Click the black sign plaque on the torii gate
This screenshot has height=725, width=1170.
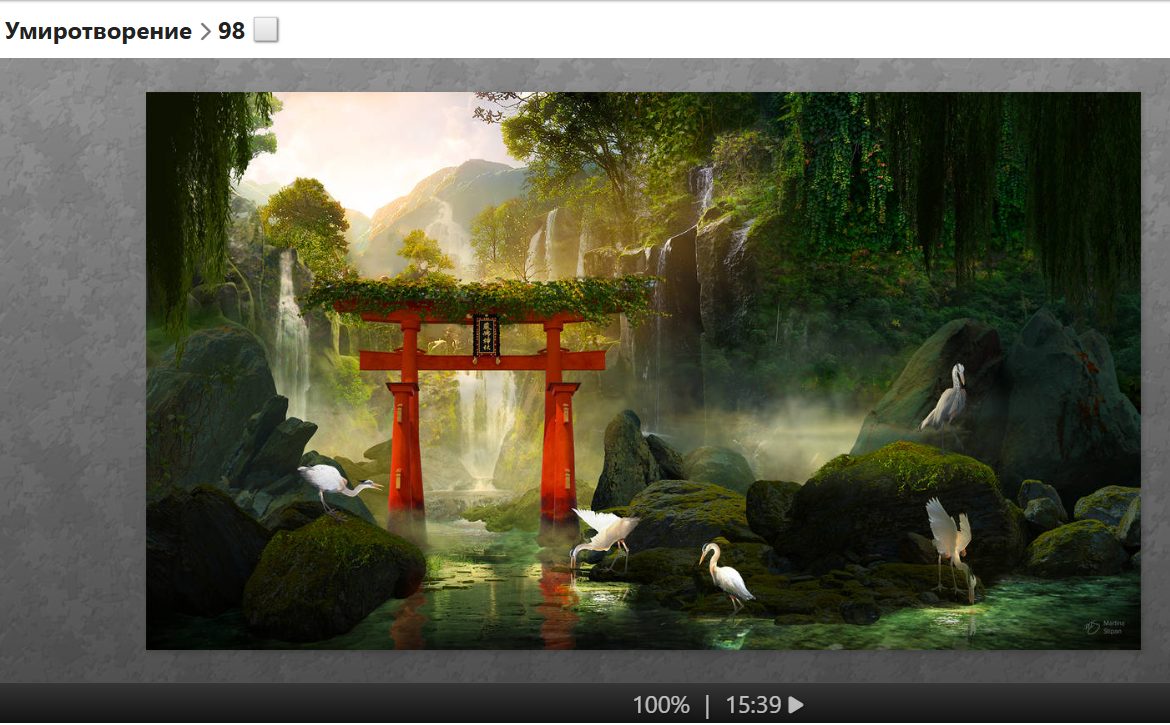(x=485, y=336)
